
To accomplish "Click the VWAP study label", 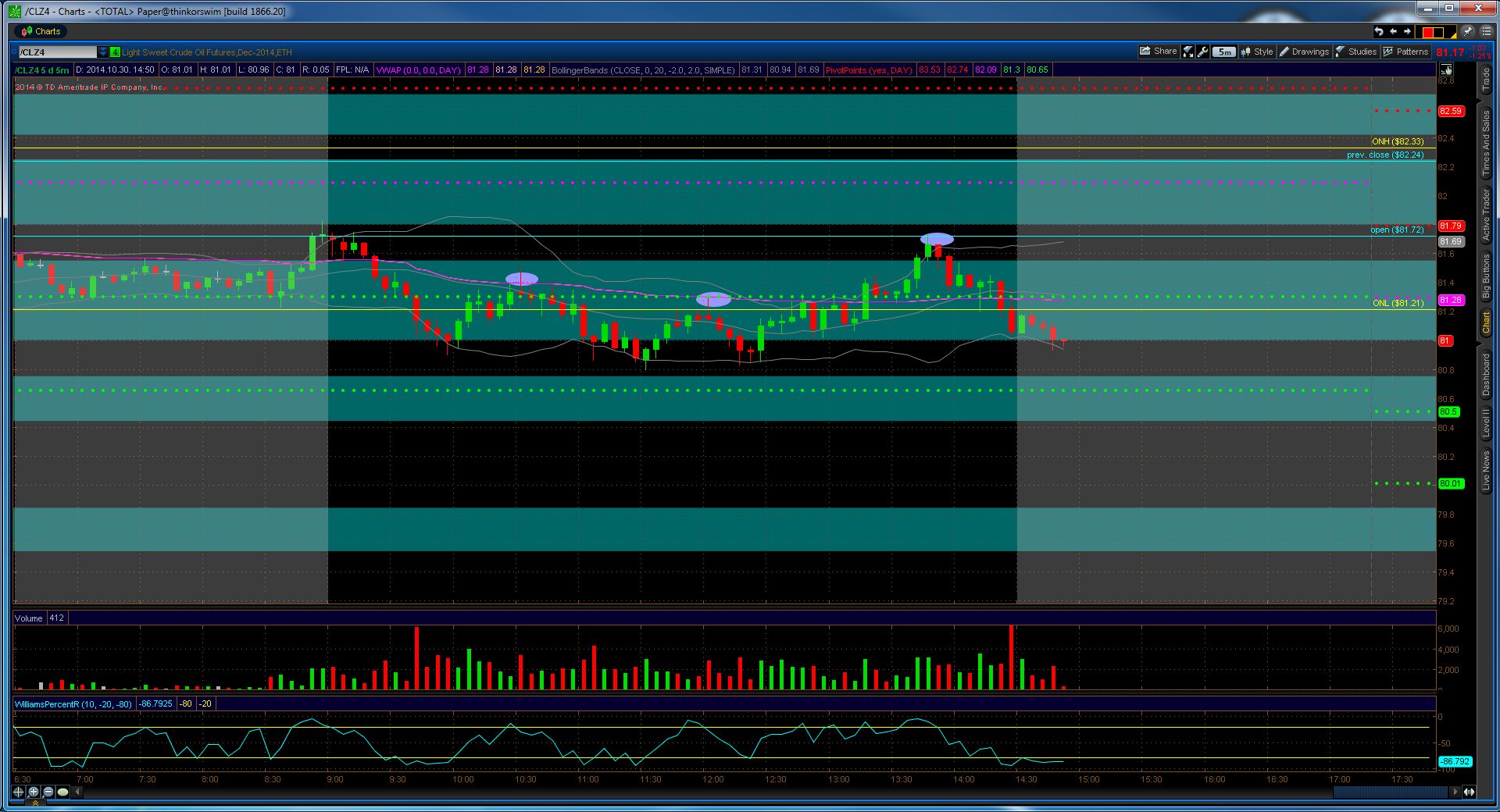I will pos(419,70).
